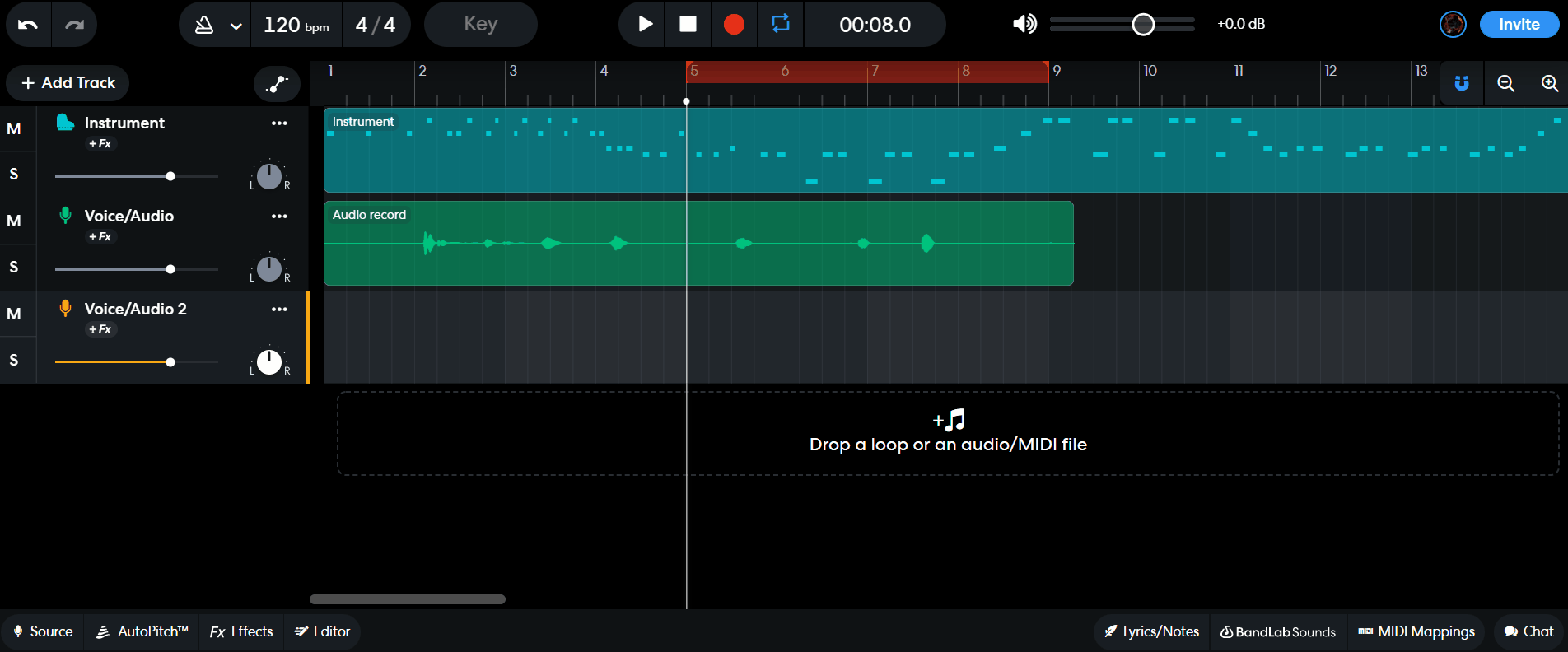This screenshot has width=1568, height=652.
Task: Toggle the metronome icon
Action: click(x=203, y=25)
